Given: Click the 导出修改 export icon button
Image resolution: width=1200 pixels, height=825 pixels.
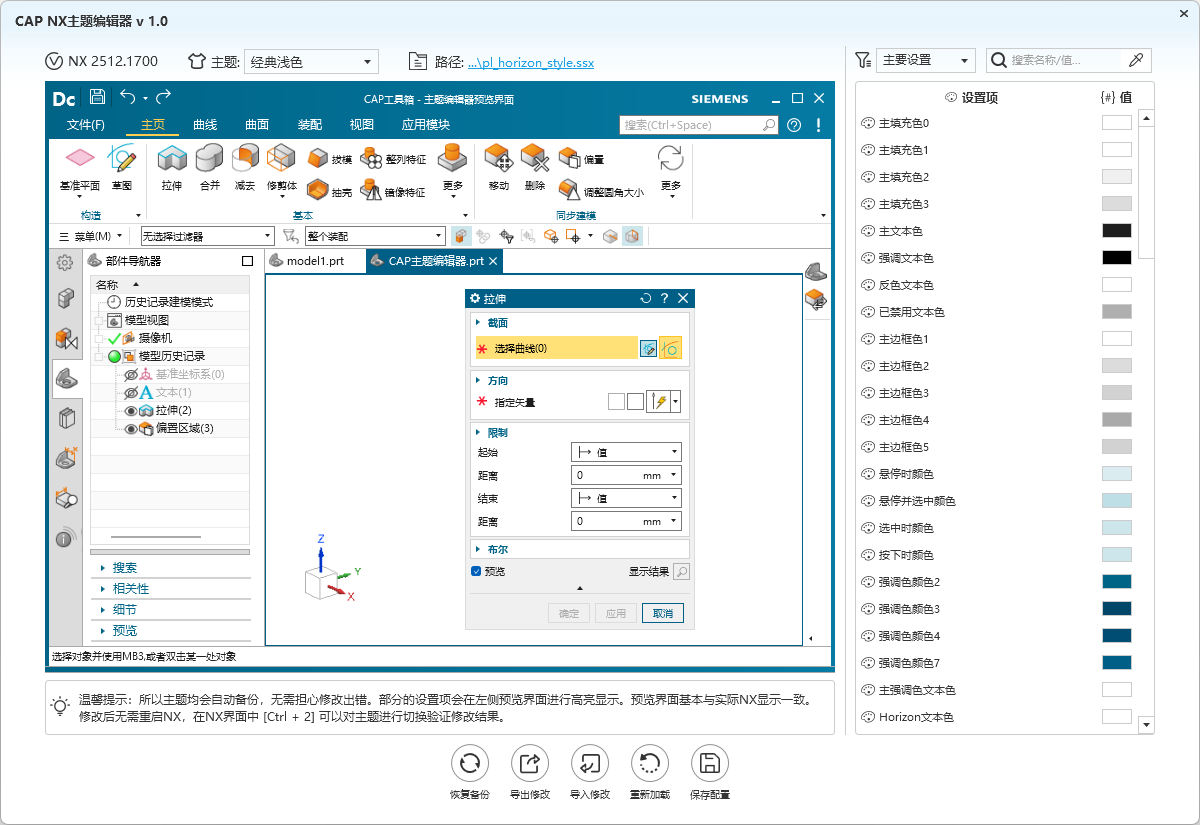Looking at the screenshot, I should coord(530,764).
